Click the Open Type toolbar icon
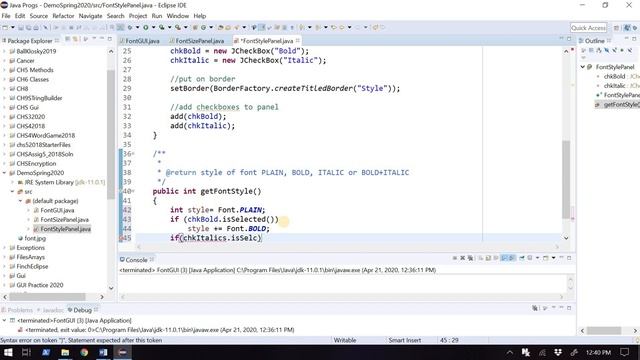Image resolution: width=640 pixels, height=360 pixels. [220, 28]
